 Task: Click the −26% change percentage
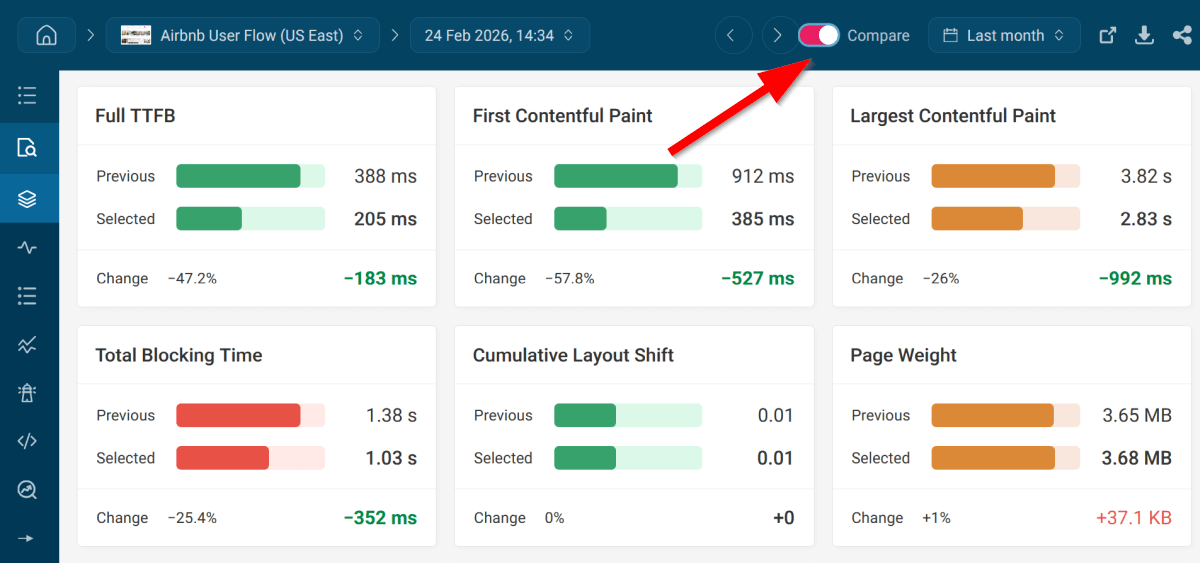[x=941, y=279]
